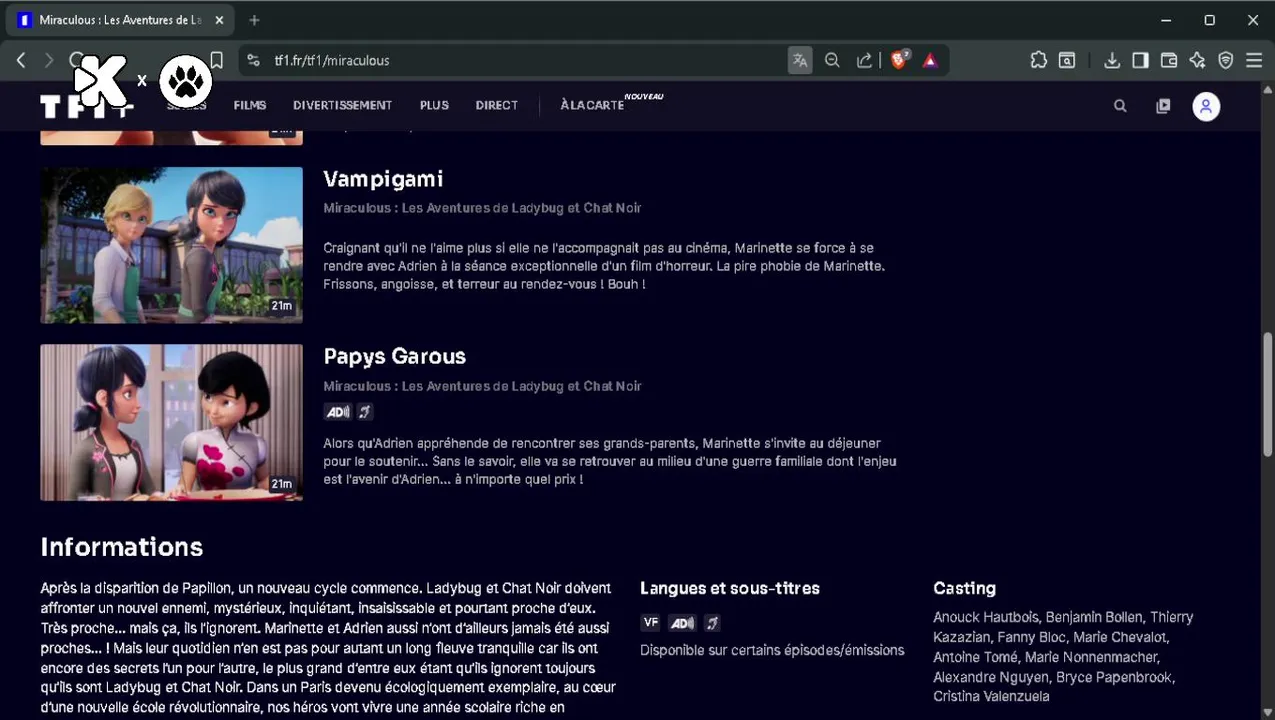Open the Brave VPN shield icon
The width and height of the screenshot is (1275, 720).
pos(1226,60)
